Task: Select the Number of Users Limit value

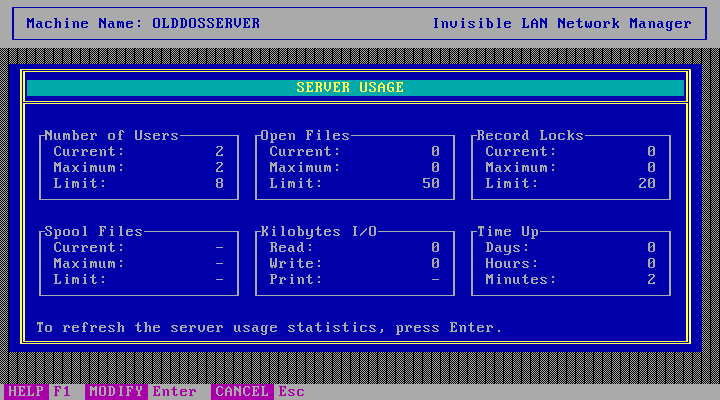Action: [220, 183]
